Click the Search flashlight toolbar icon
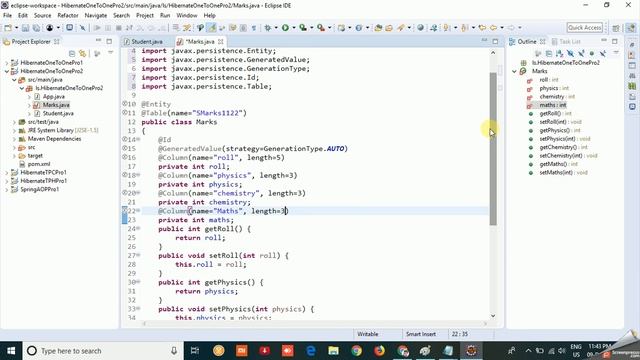Viewport: 640px width, 360px height. (x=401, y=28)
